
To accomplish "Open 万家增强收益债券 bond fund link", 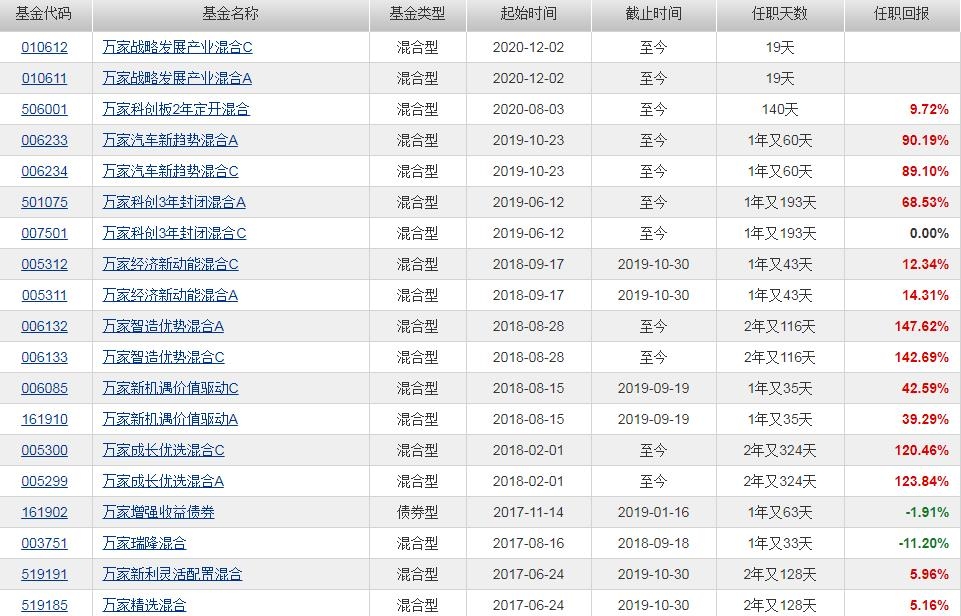I will pyautogui.click(x=158, y=512).
